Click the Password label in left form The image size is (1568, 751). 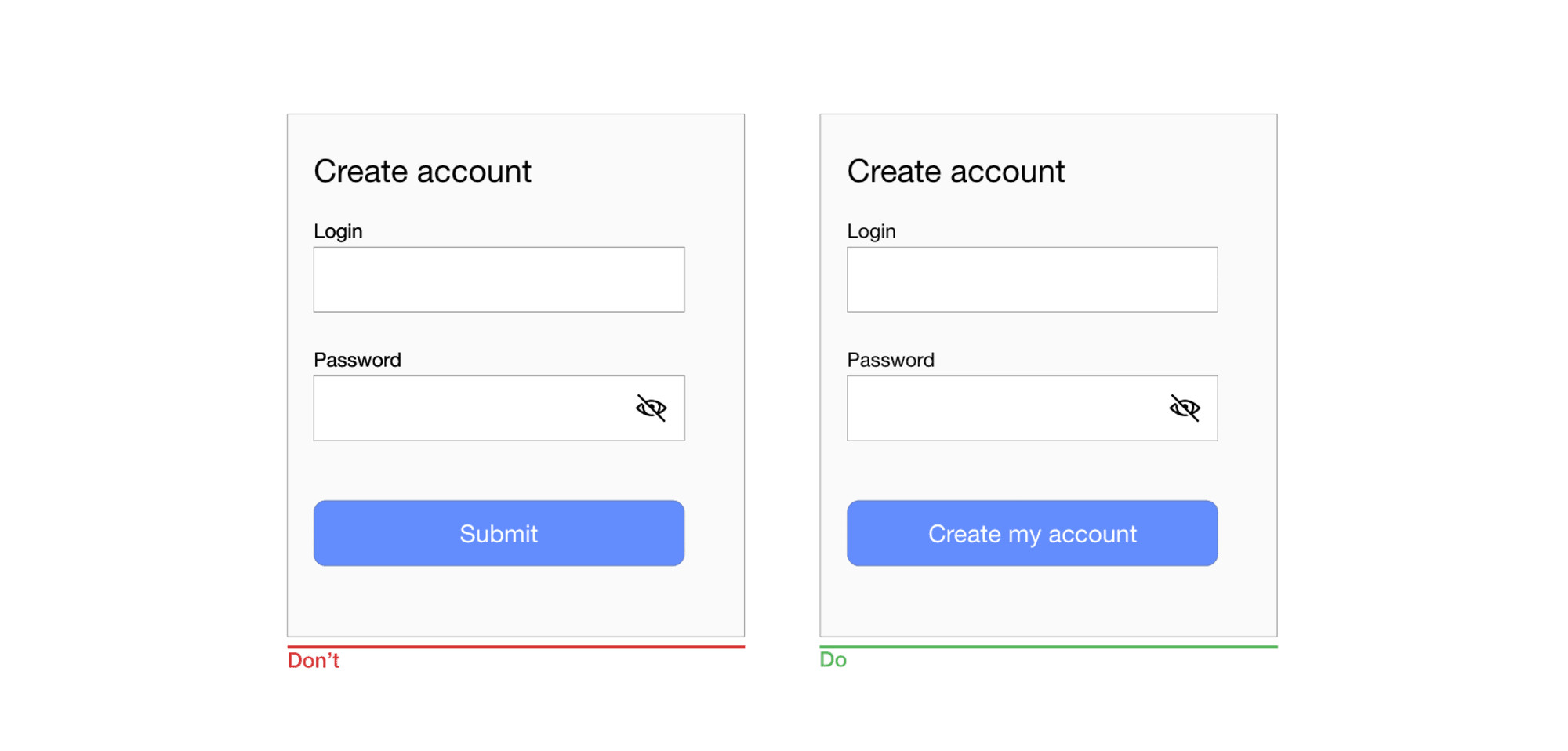coord(358,360)
